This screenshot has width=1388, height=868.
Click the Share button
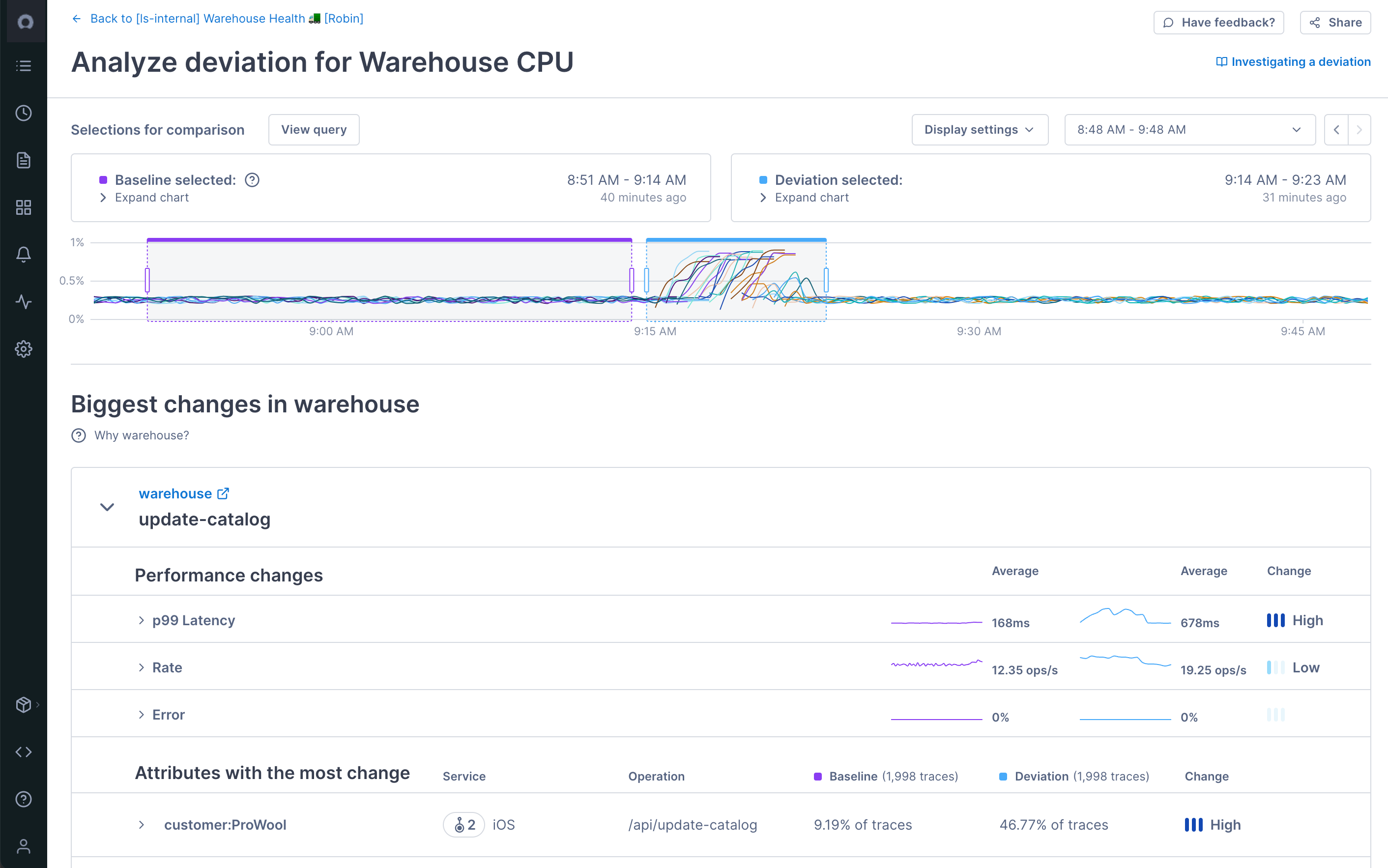(x=1335, y=23)
